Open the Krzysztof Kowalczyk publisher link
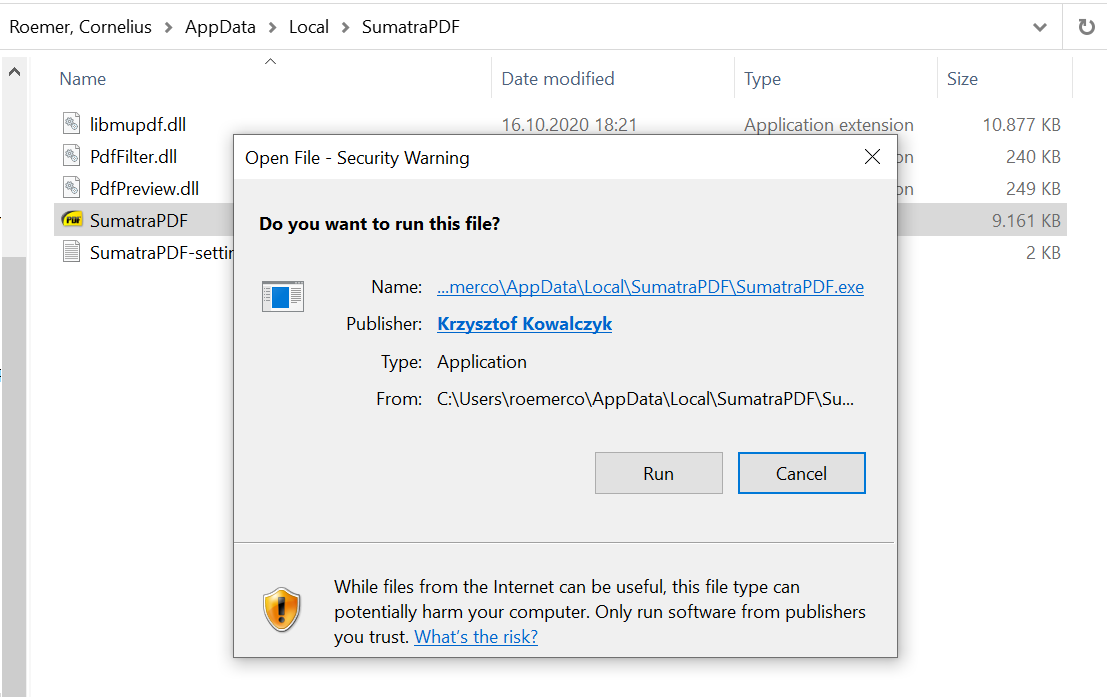This screenshot has height=697, width=1107. pyautogui.click(x=525, y=323)
